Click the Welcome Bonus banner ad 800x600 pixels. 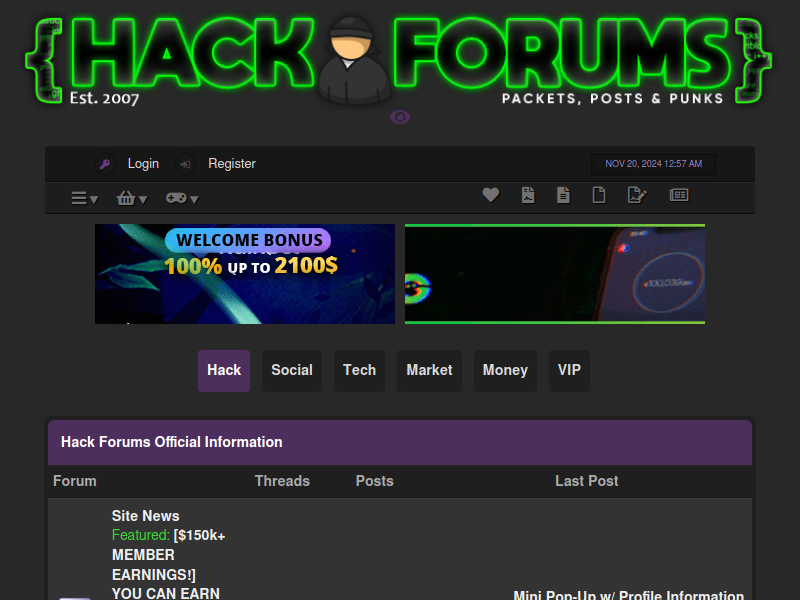[245, 274]
